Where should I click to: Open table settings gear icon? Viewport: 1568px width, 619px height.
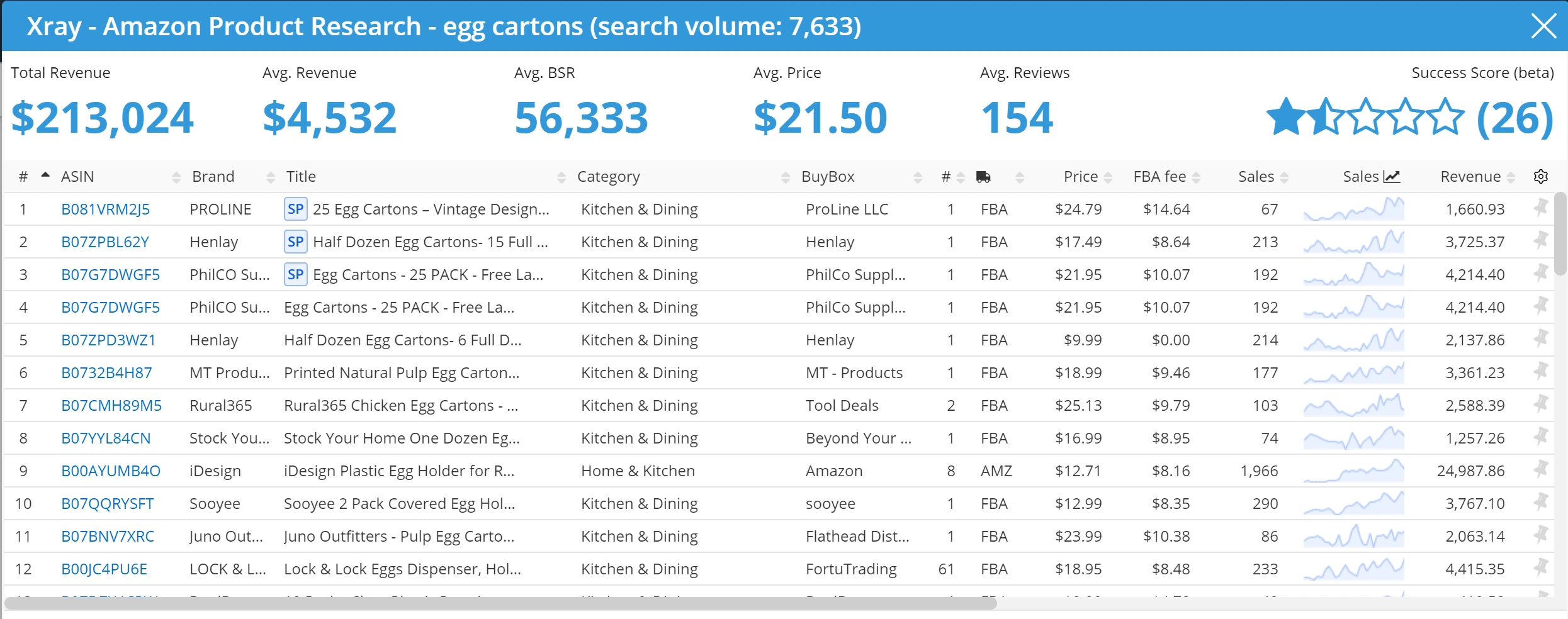tap(1540, 177)
